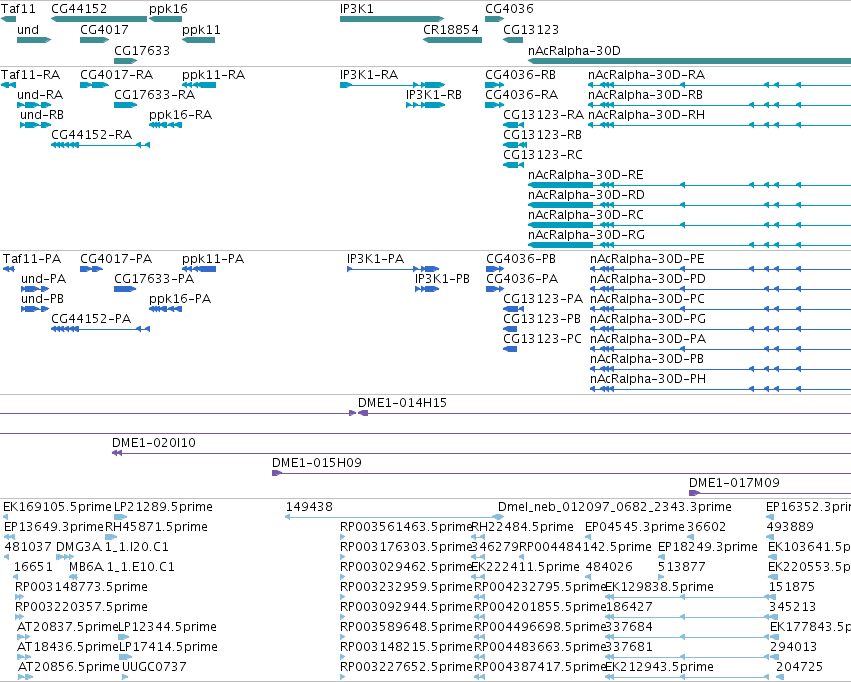This screenshot has width=851, height=682.
Task: Click transcript ppk11-RA label
Action: coord(213,75)
